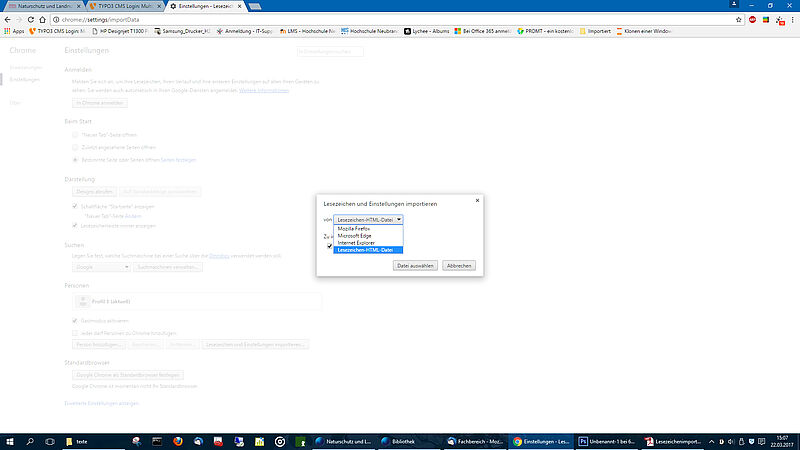Open the Apps bookmark shortcut
The width and height of the screenshot is (800, 450).
[x=14, y=31]
